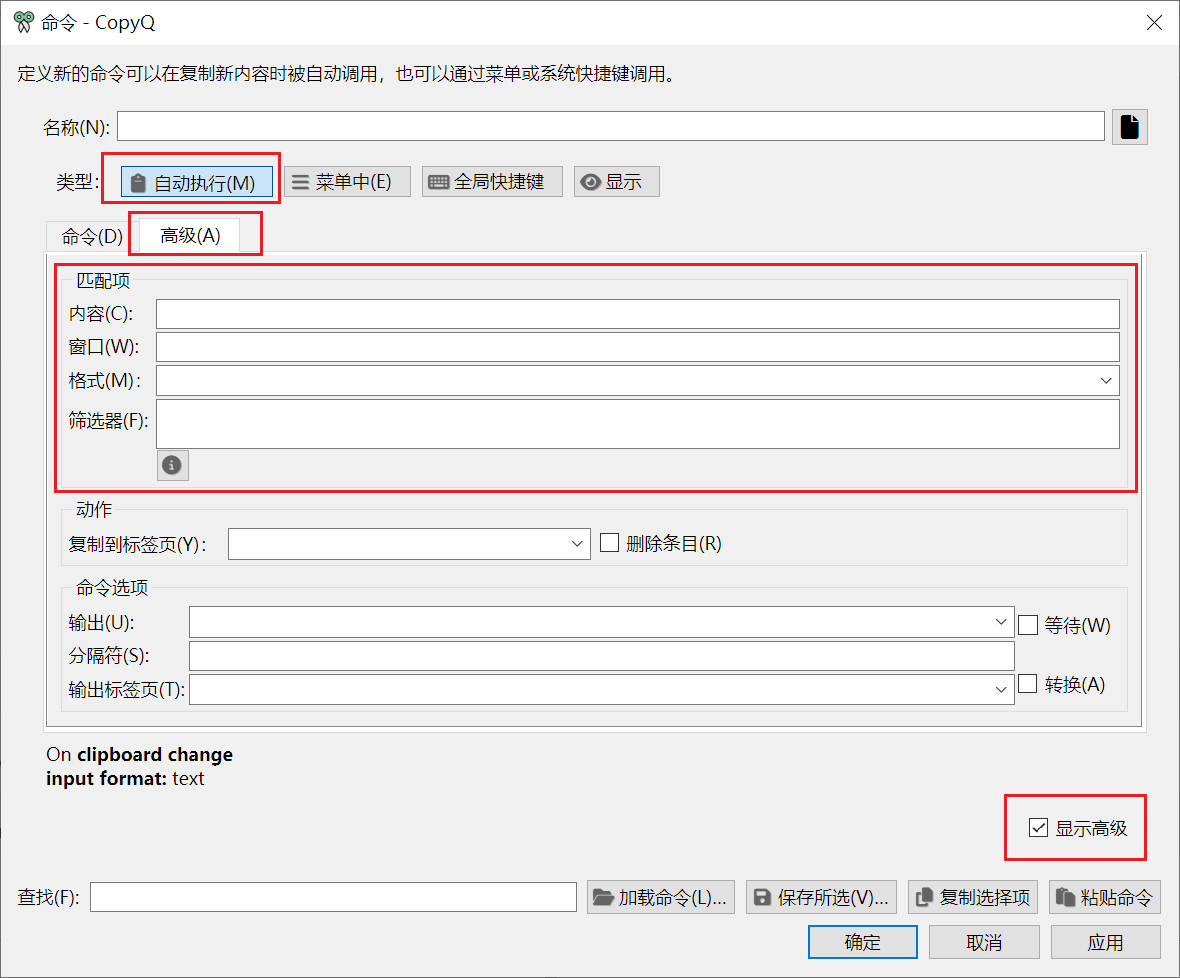The height and width of the screenshot is (978, 1180).
Task: Click the 保存所选(V)... button
Action: (821, 897)
